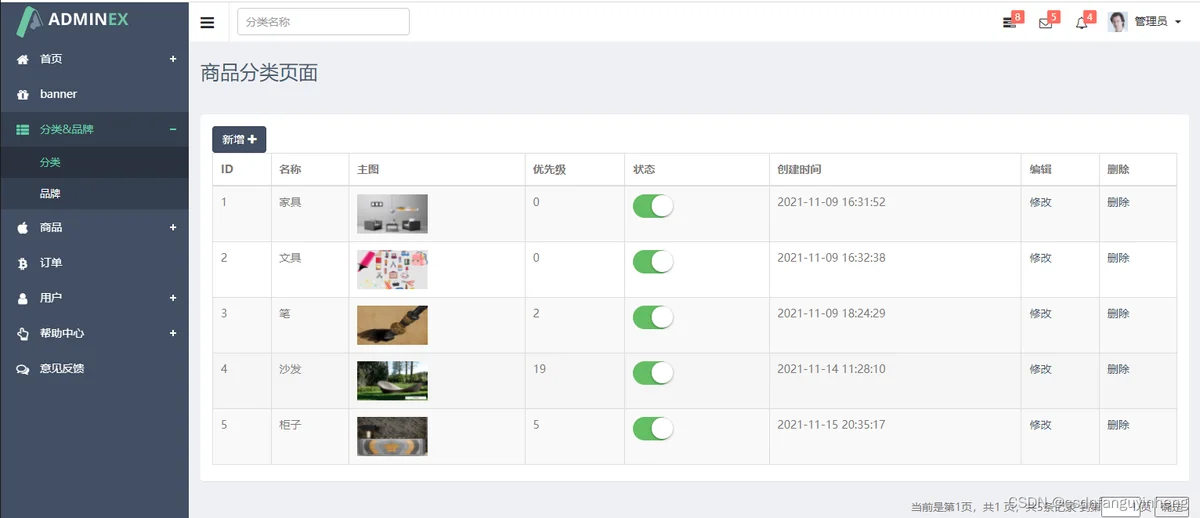Click 删除 for the 沙发 row
This screenshot has width=1200, height=518.
(1118, 369)
